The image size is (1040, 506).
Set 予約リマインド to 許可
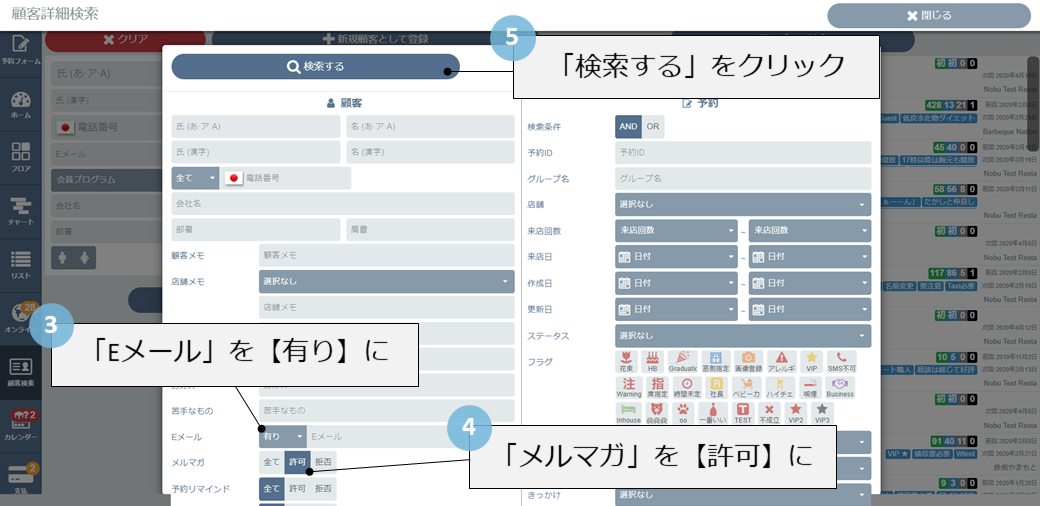pos(297,488)
